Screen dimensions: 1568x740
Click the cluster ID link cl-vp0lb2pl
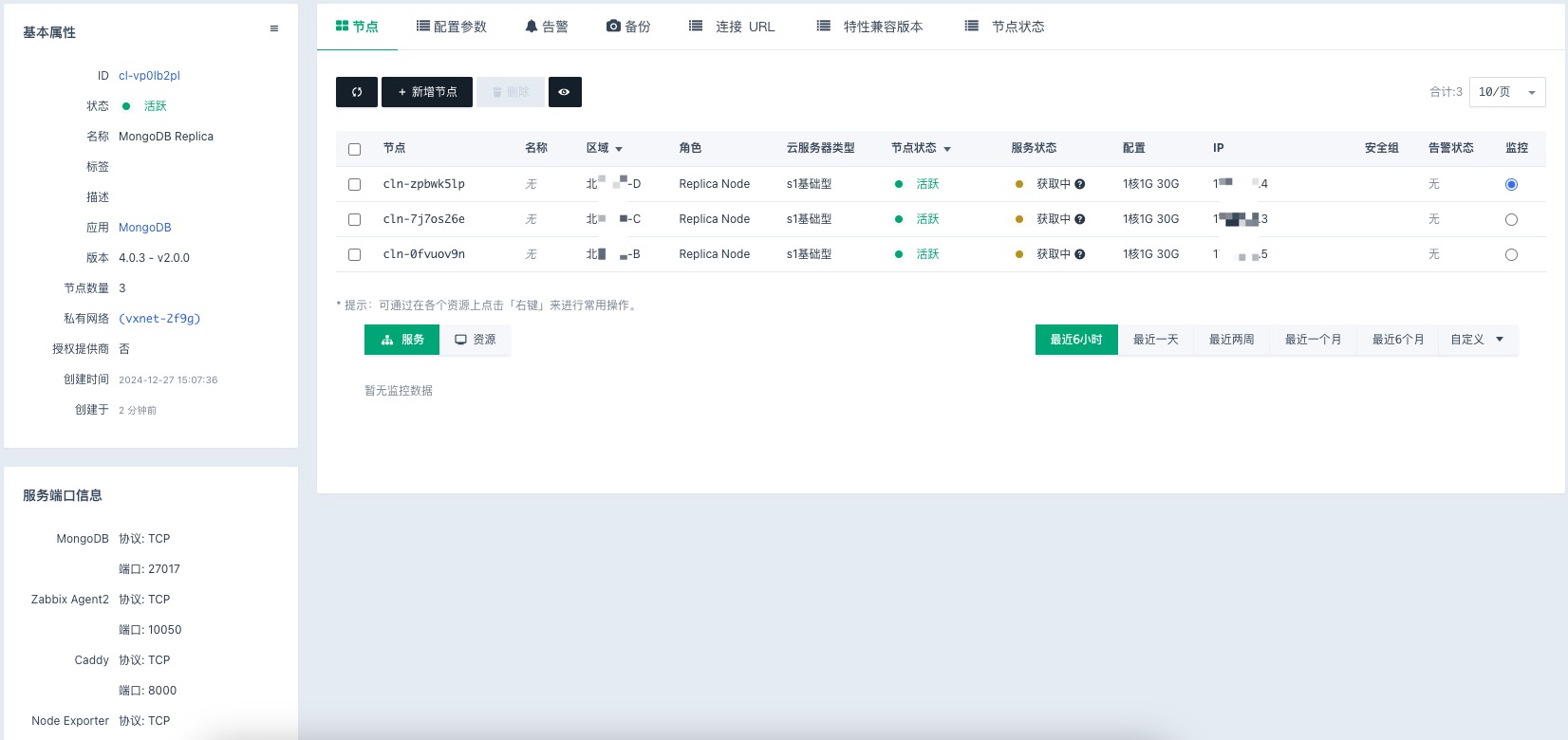click(x=149, y=76)
